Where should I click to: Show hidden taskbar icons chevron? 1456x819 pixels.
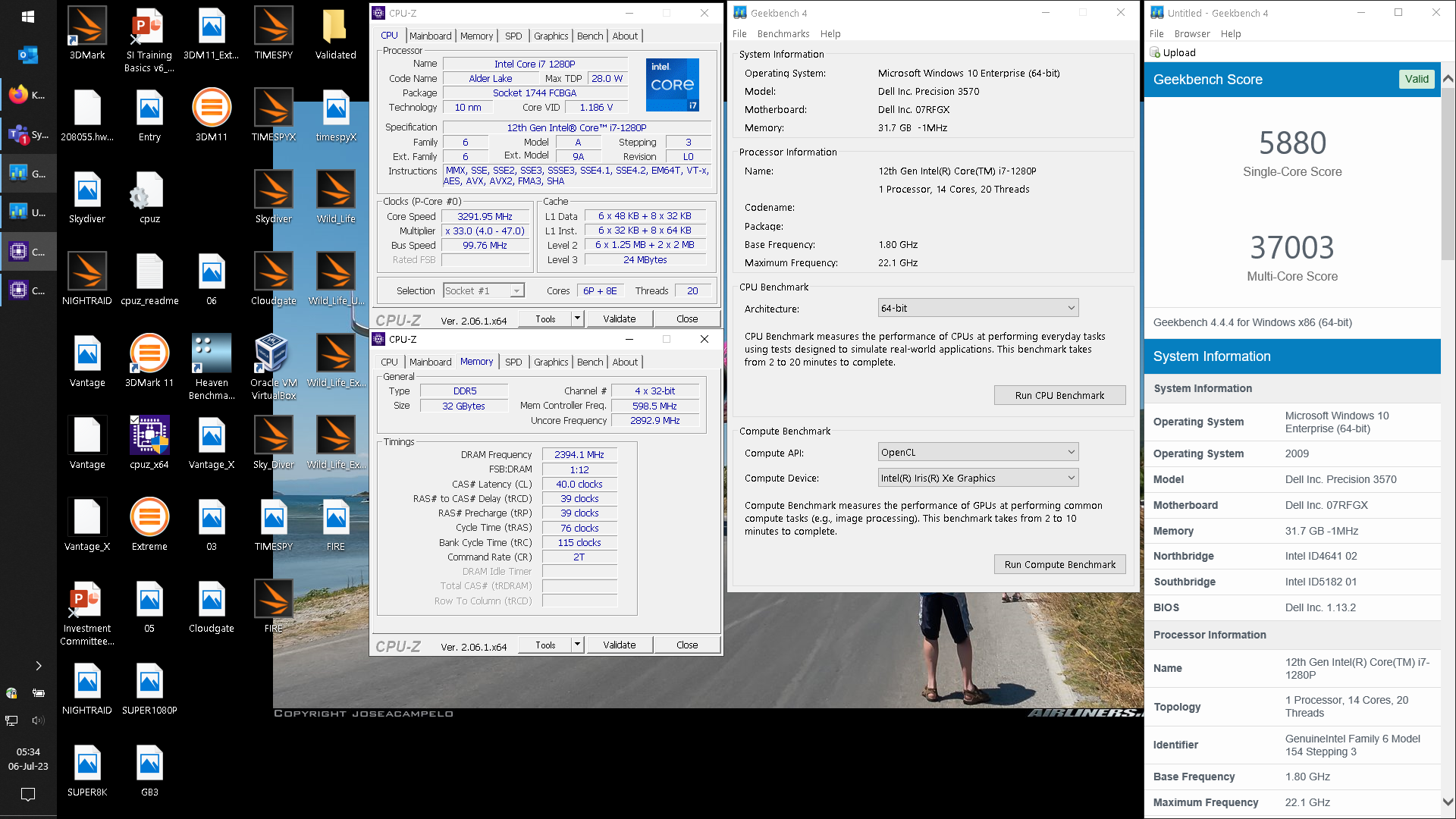click(39, 666)
